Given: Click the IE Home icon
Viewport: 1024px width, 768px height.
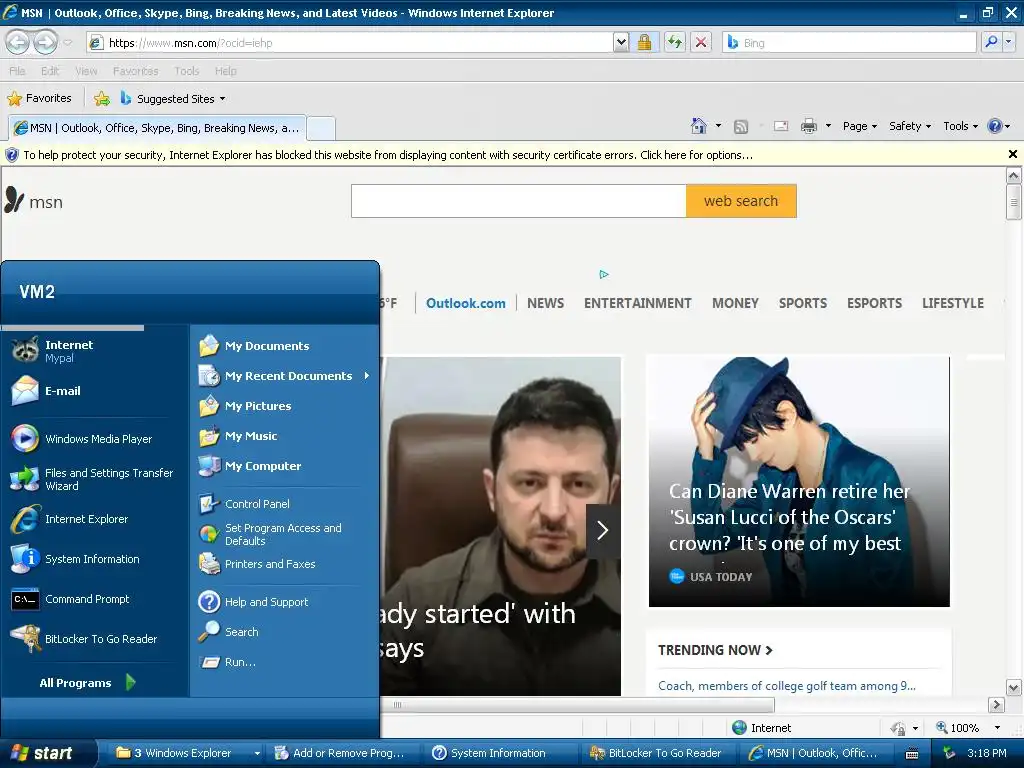Looking at the screenshot, I should click(699, 126).
